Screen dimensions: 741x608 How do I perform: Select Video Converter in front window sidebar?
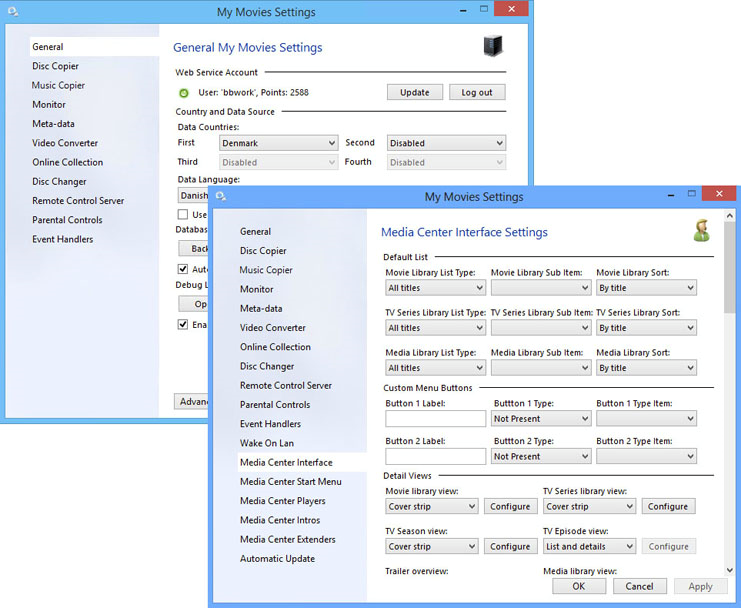(x=272, y=328)
